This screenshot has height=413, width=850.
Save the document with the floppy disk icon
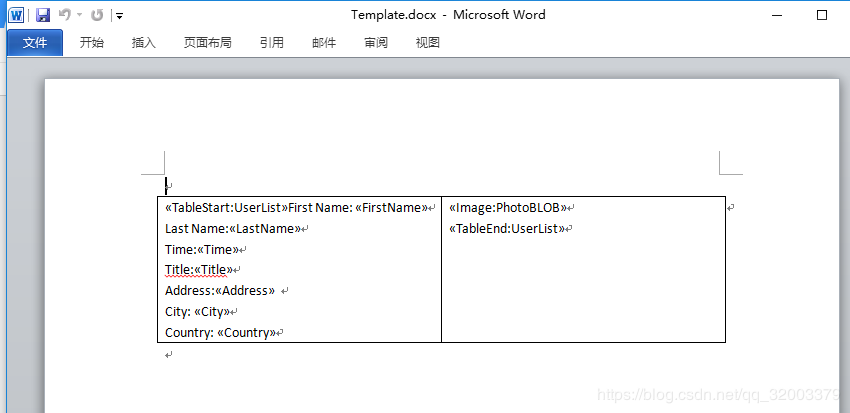click(43, 15)
